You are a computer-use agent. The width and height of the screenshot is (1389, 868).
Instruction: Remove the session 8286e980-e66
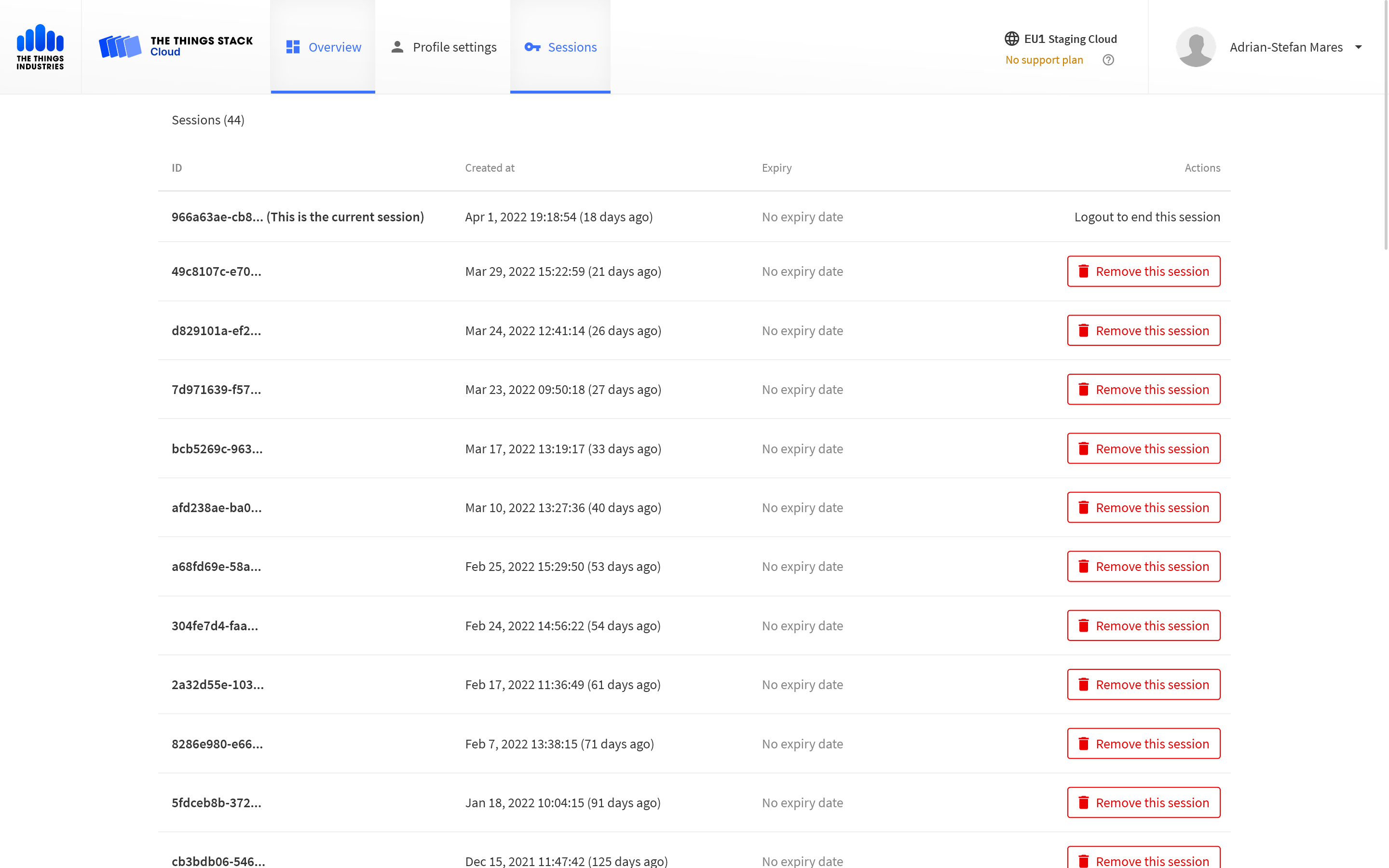pos(1144,744)
